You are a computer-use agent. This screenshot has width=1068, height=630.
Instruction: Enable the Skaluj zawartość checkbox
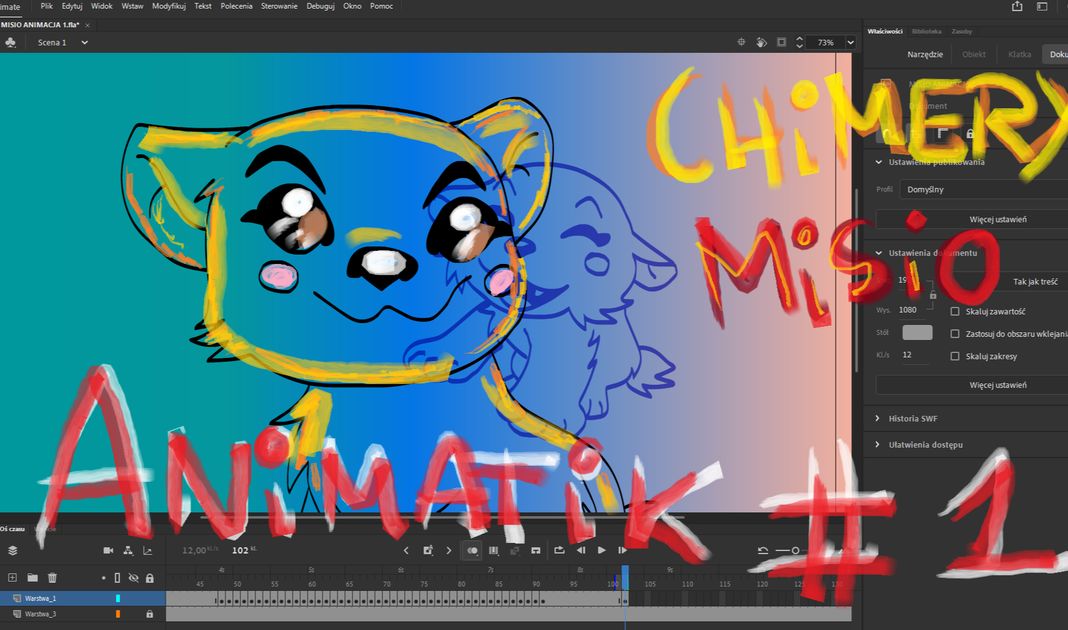(955, 311)
